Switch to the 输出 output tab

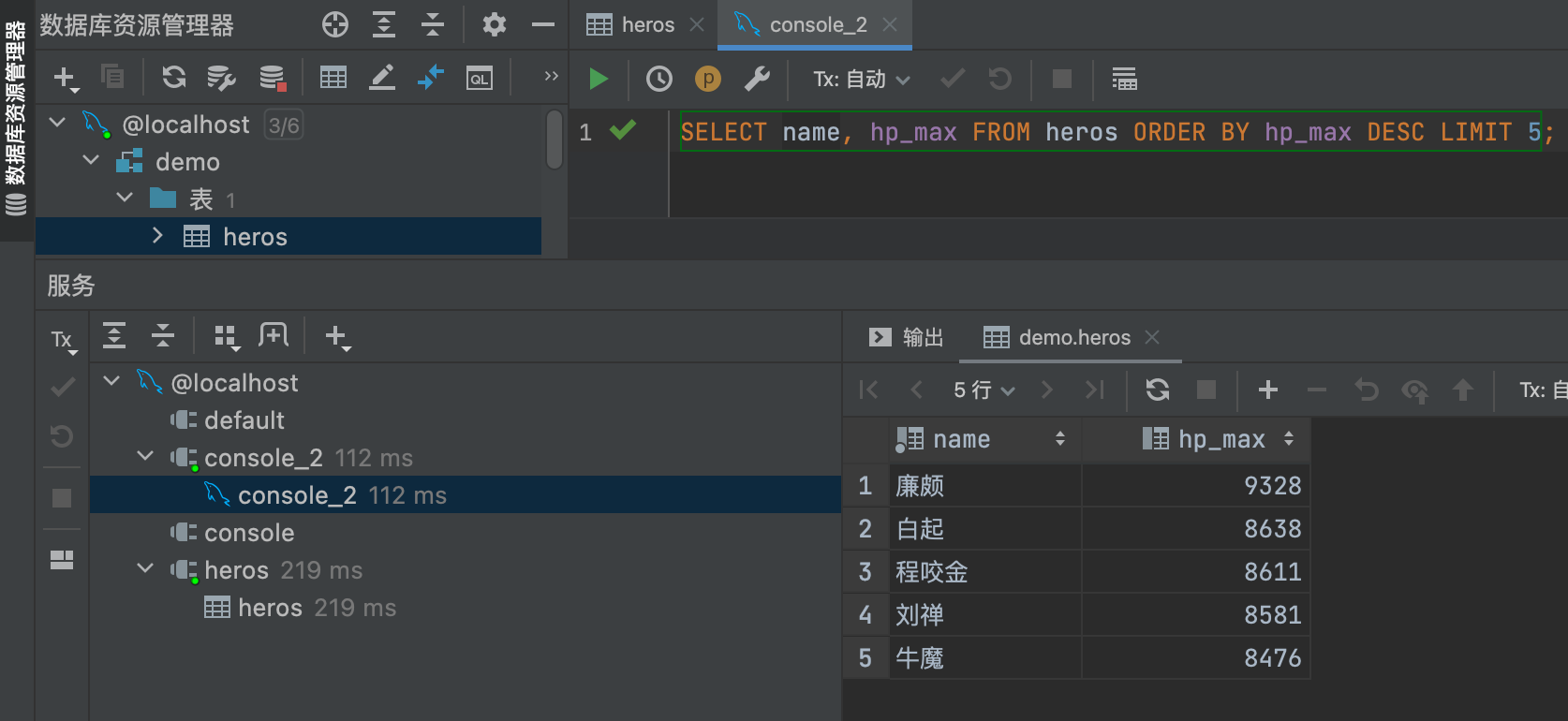907,337
